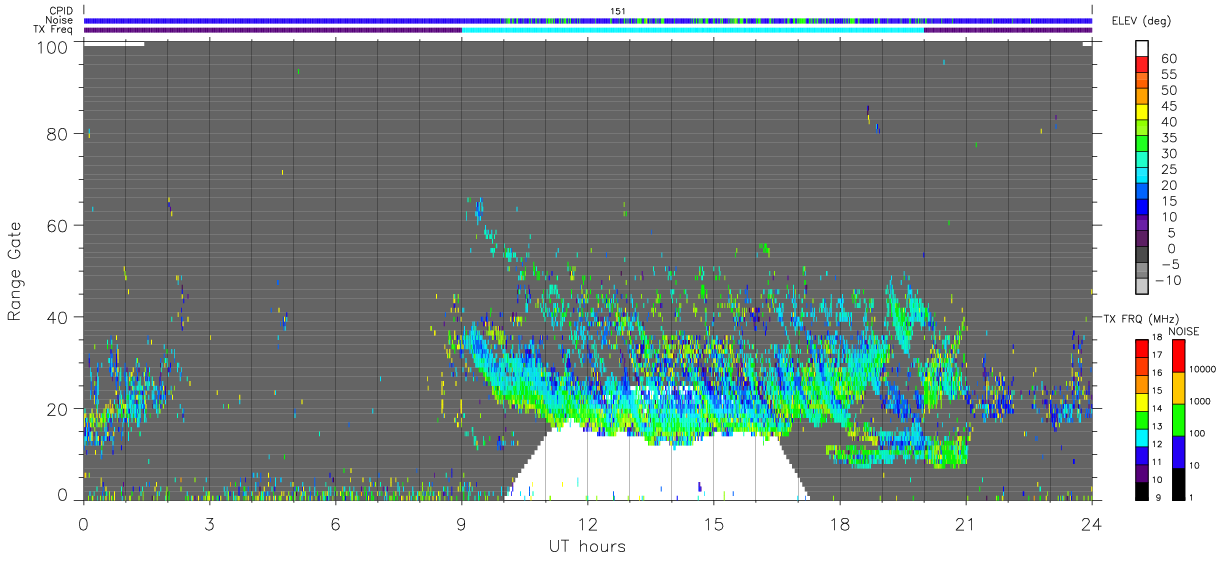This screenshot has height=567, width=1228.
Task: Click the yellow segment of ELEV colorbar
Action: (1142, 111)
